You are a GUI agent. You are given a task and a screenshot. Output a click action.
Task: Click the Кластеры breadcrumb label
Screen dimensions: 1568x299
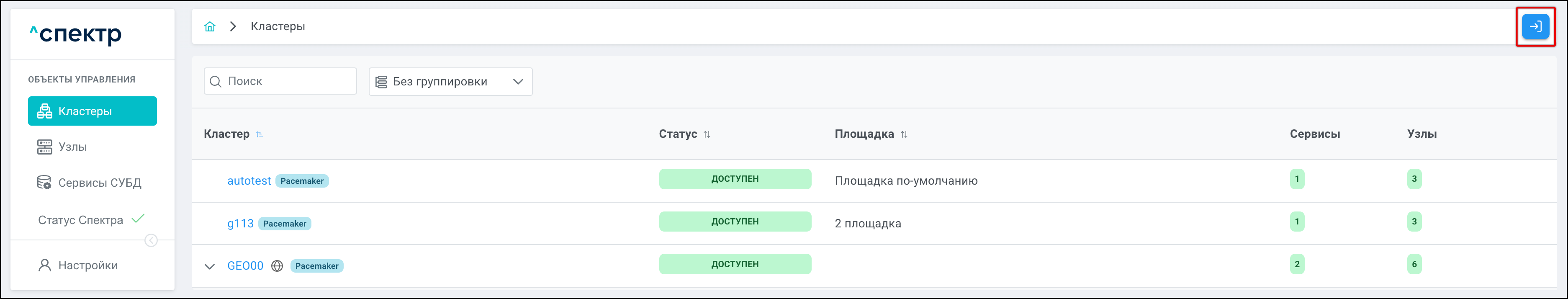[x=278, y=26]
